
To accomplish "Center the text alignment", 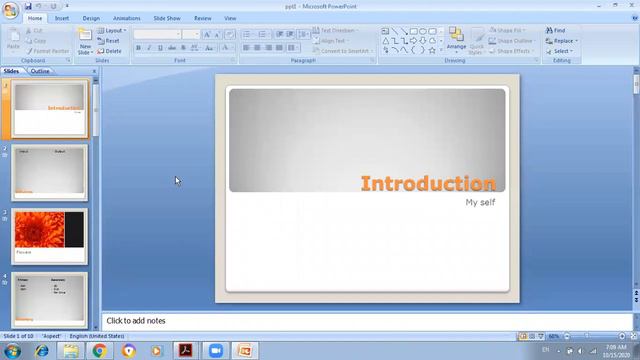I will tap(257, 48).
